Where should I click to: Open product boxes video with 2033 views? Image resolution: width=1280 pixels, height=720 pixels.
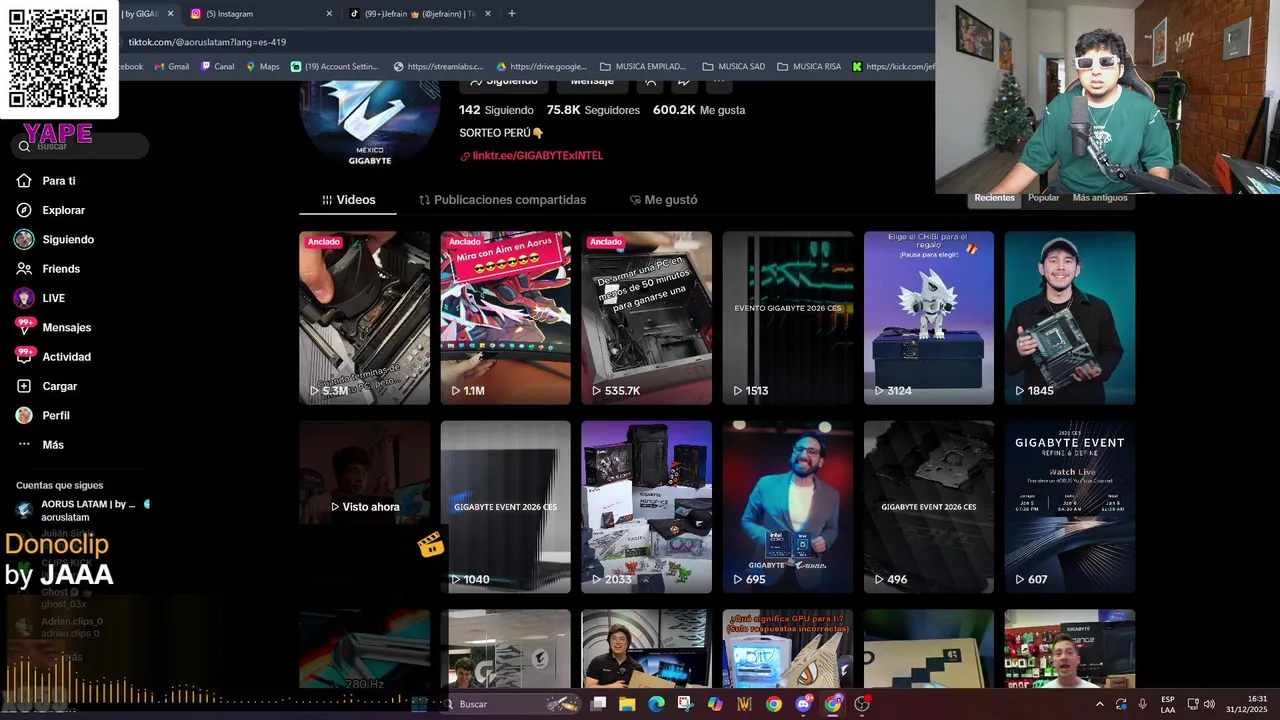[646, 507]
